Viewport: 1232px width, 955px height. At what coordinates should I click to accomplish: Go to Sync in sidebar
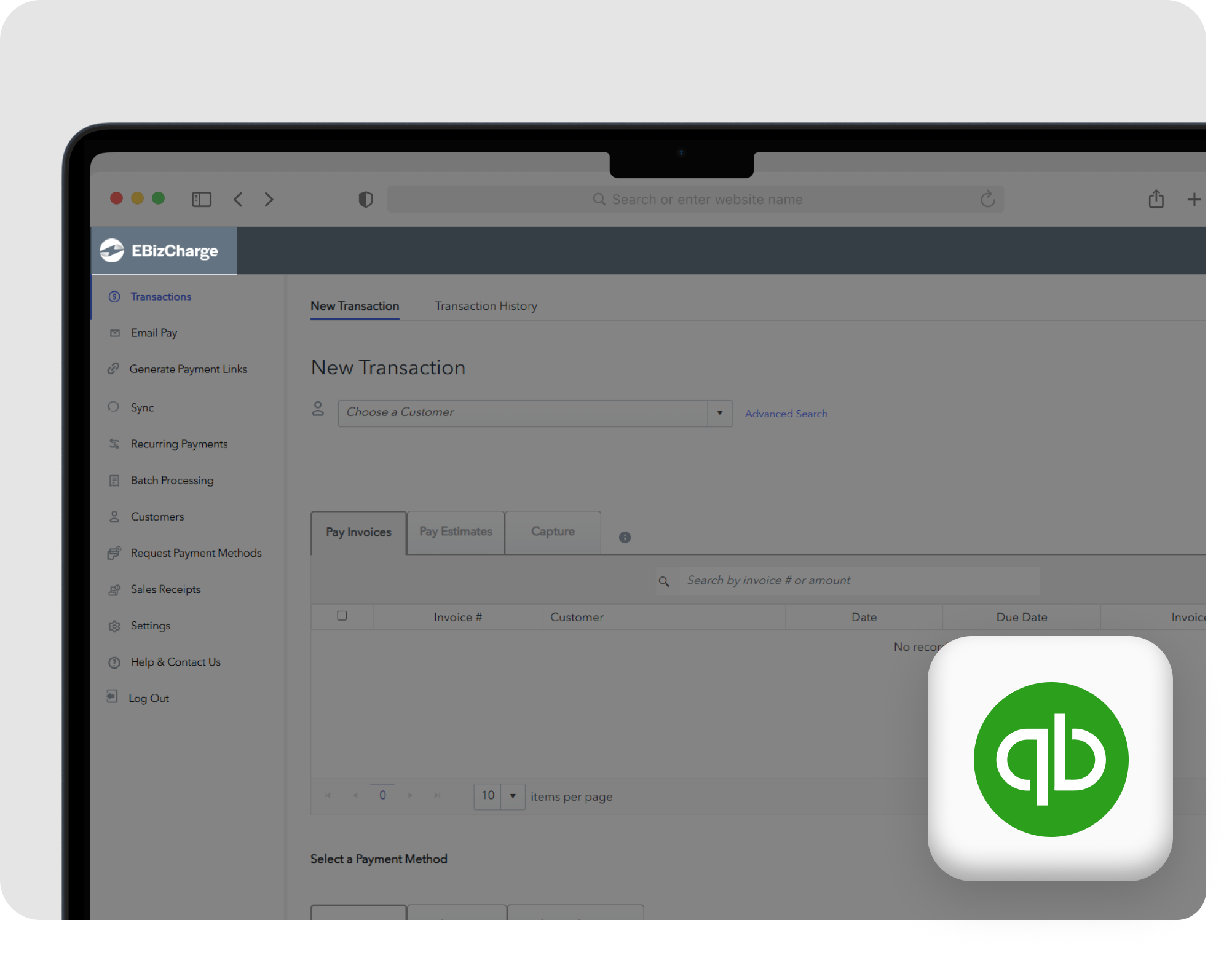tap(142, 408)
